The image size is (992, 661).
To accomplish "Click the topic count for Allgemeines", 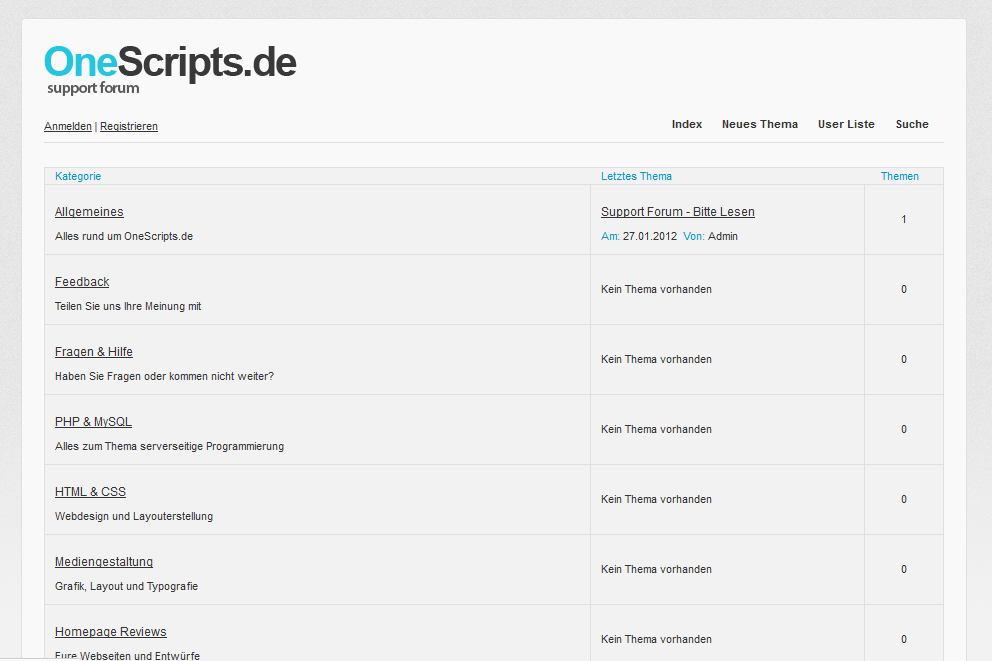I will [903, 219].
